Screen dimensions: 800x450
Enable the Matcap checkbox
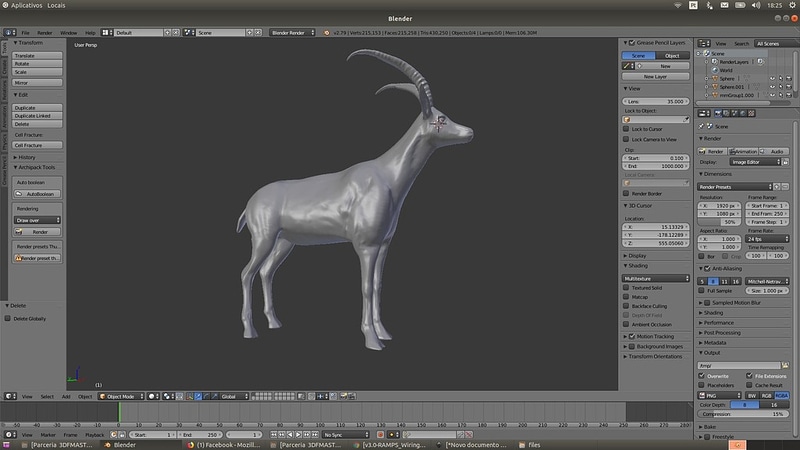[626, 296]
